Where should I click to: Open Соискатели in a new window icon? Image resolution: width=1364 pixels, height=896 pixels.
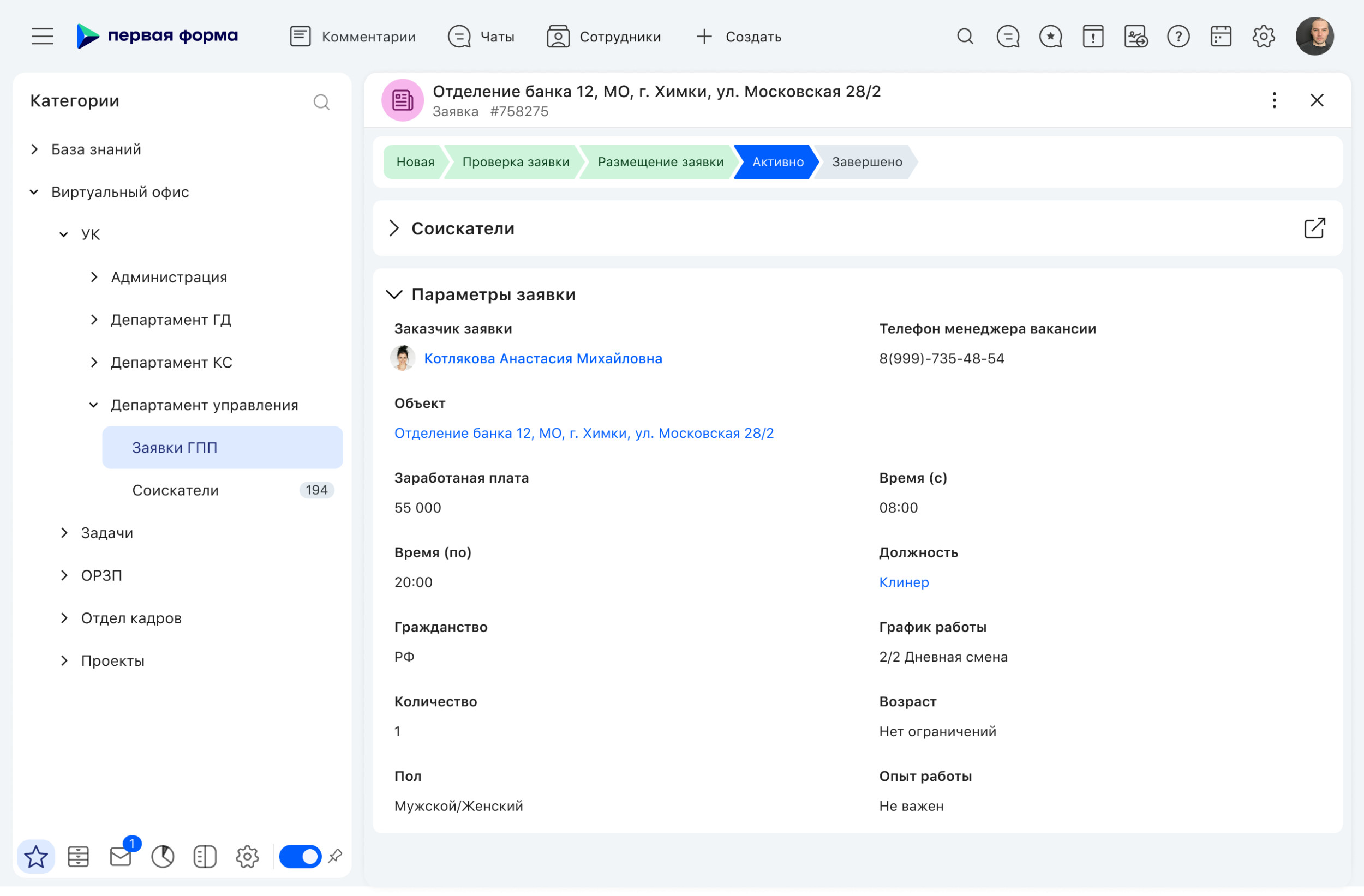tap(1314, 228)
